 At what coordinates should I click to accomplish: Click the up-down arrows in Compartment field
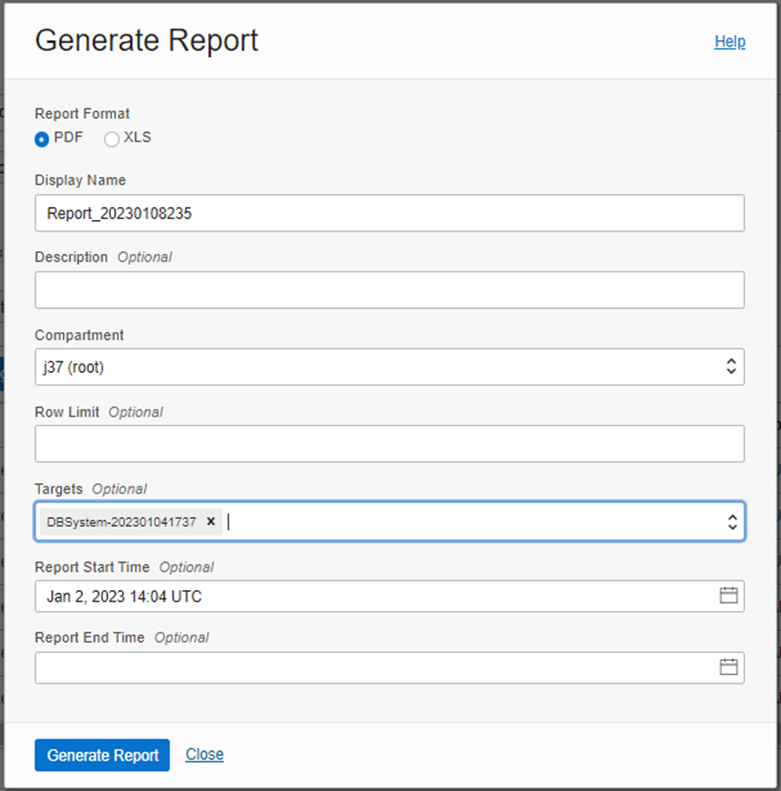coord(731,367)
